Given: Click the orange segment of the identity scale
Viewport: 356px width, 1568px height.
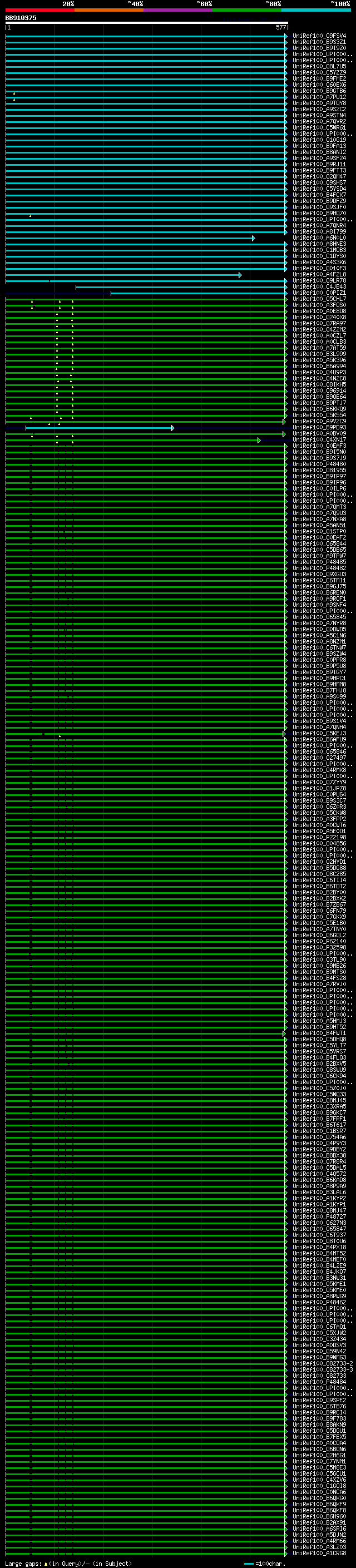Looking at the screenshot, I should coord(109,11).
